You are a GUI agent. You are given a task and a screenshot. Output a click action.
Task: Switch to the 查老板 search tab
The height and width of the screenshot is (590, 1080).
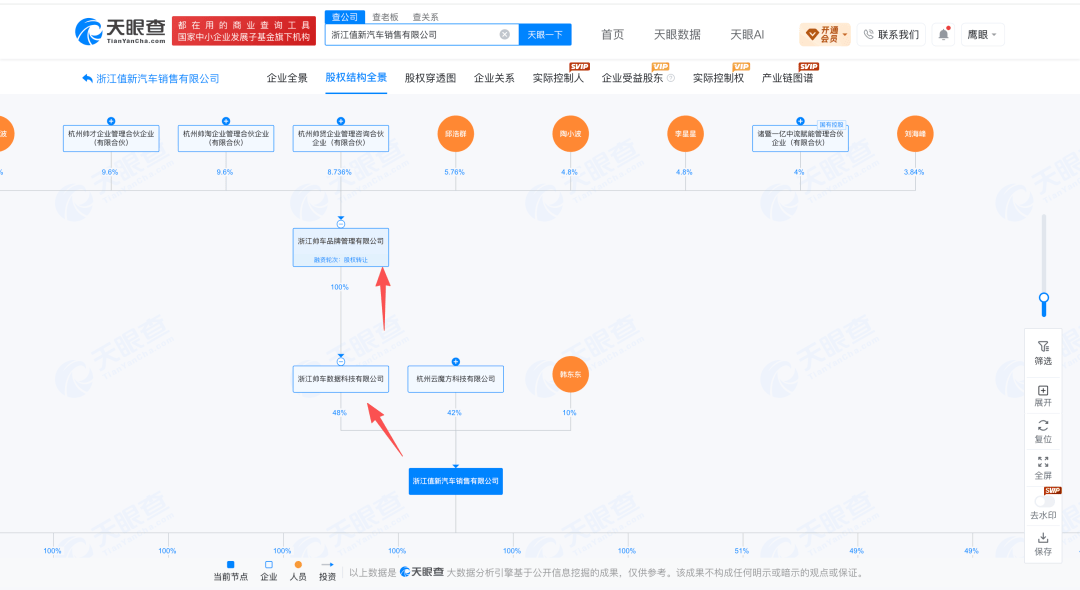point(385,17)
